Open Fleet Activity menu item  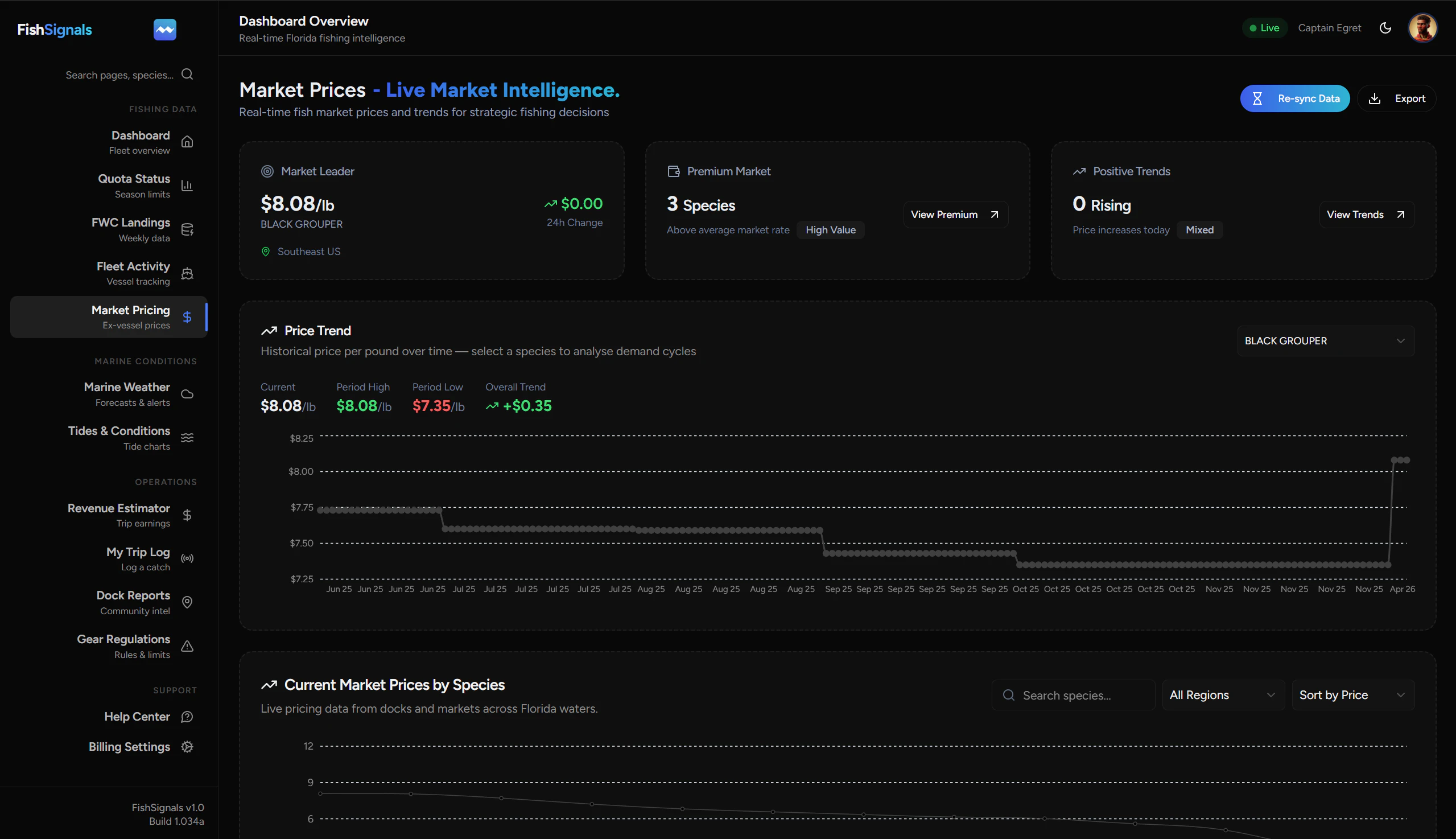[109, 273]
